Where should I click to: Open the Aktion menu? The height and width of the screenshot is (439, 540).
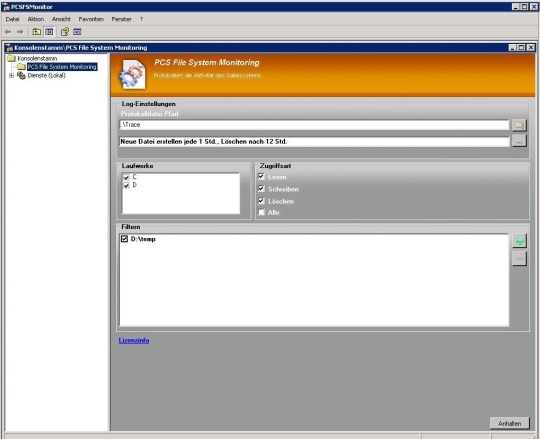(36, 19)
